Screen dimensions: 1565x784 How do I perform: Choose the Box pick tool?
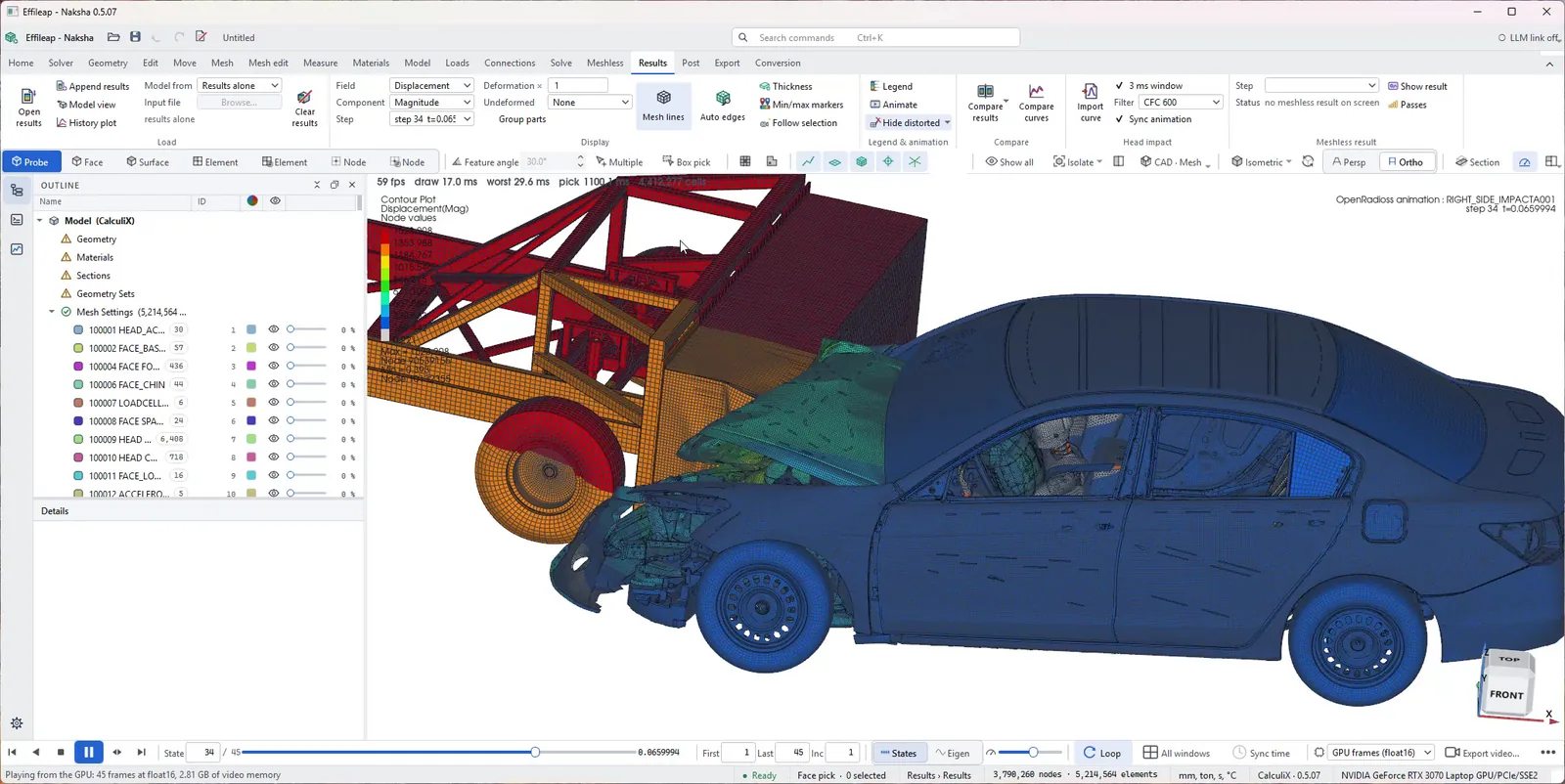(x=687, y=162)
